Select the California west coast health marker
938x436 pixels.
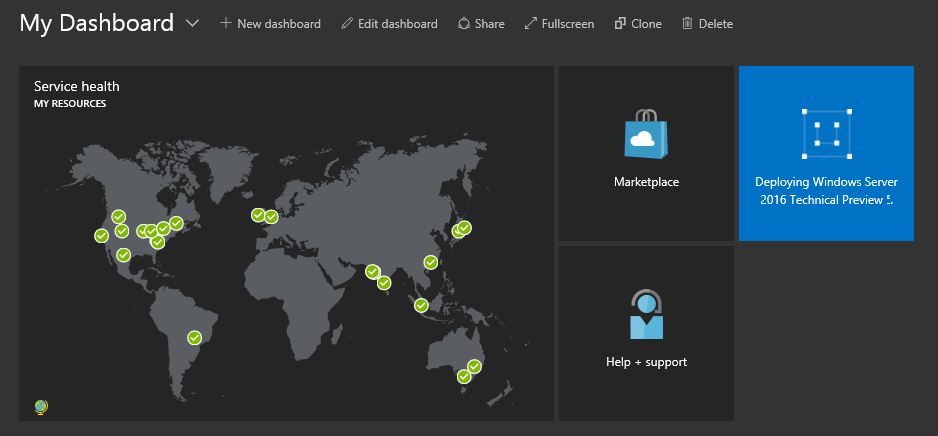101,236
